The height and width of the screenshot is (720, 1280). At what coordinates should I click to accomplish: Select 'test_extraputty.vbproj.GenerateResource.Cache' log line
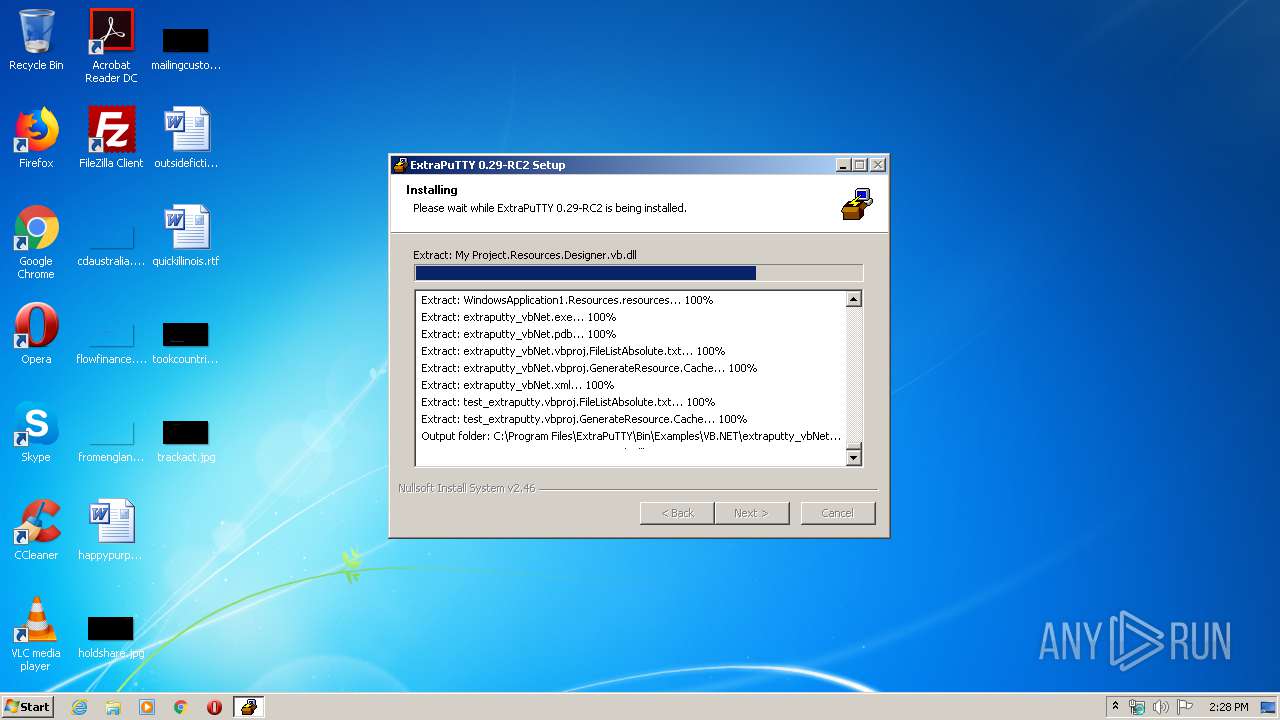pos(584,419)
